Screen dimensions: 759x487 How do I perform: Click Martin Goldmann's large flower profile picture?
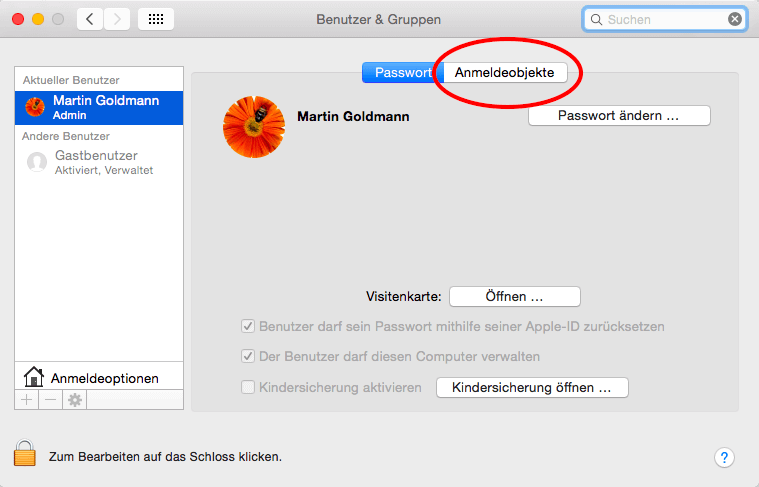(254, 127)
